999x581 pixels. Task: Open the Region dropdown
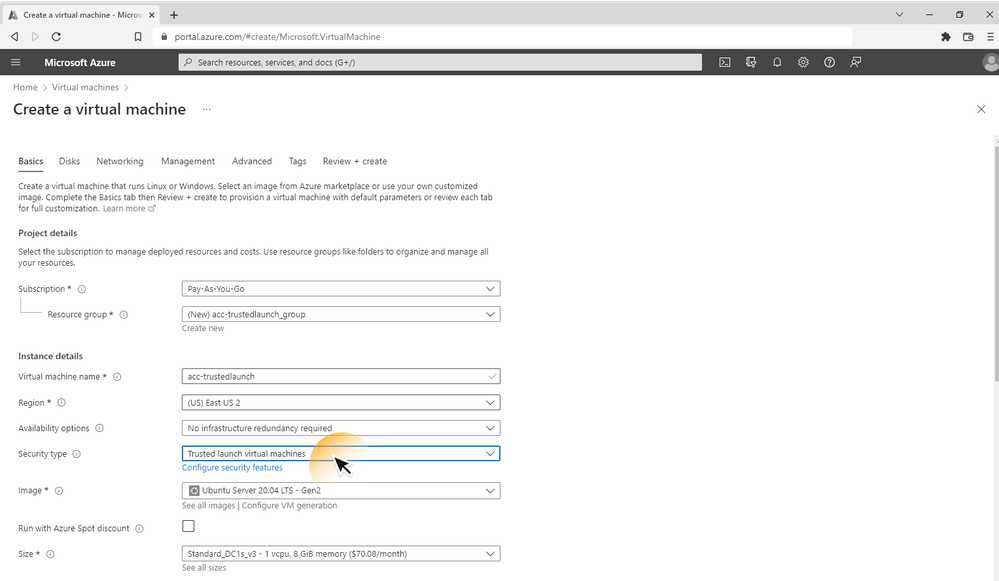coord(341,403)
